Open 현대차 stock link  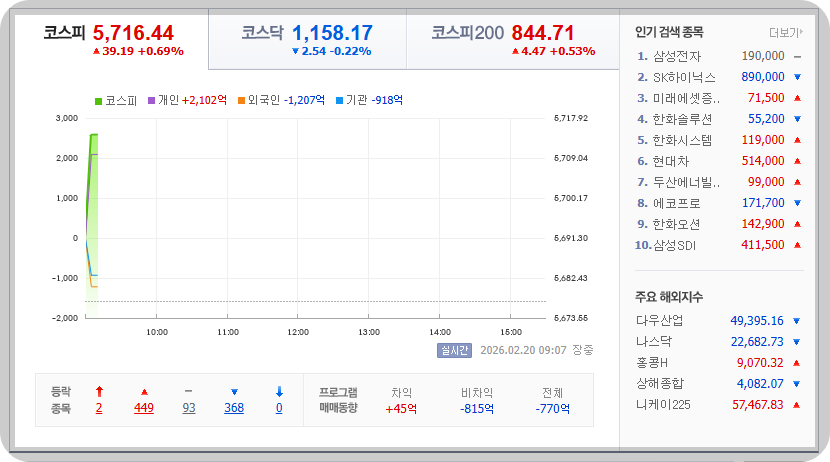[x=671, y=161]
